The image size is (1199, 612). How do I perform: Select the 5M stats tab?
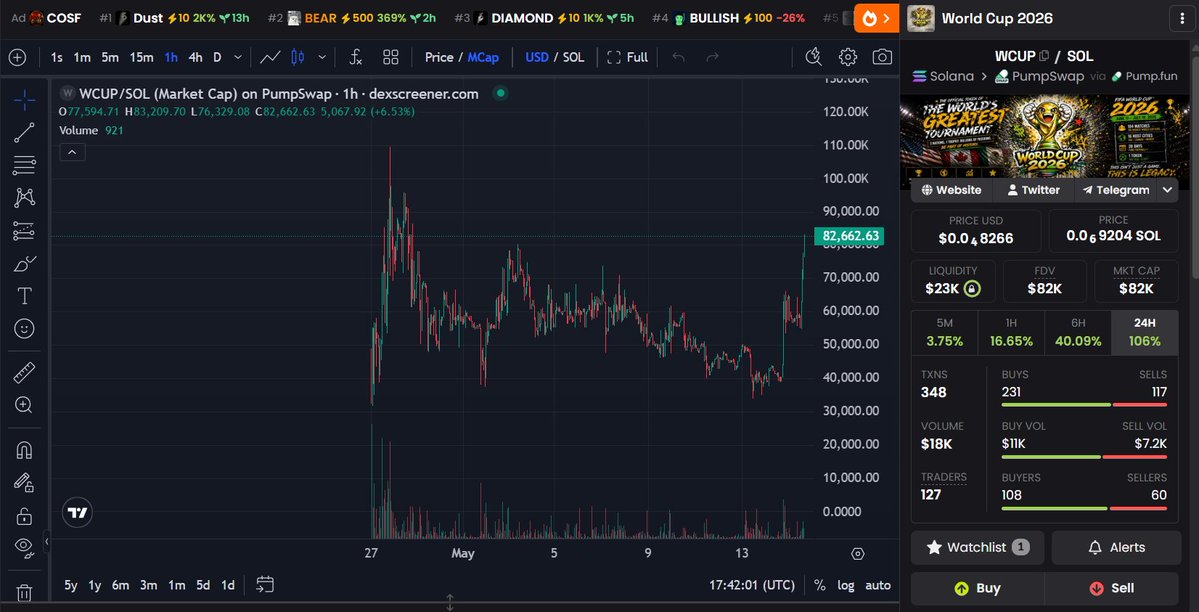pyautogui.click(x=944, y=333)
